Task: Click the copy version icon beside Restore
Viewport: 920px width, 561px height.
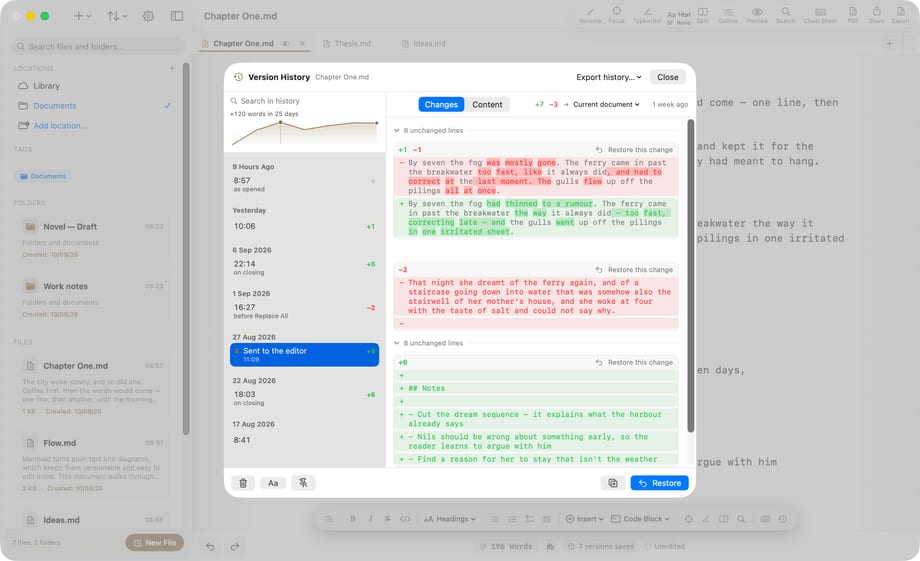Action: click(x=613, y=483)
